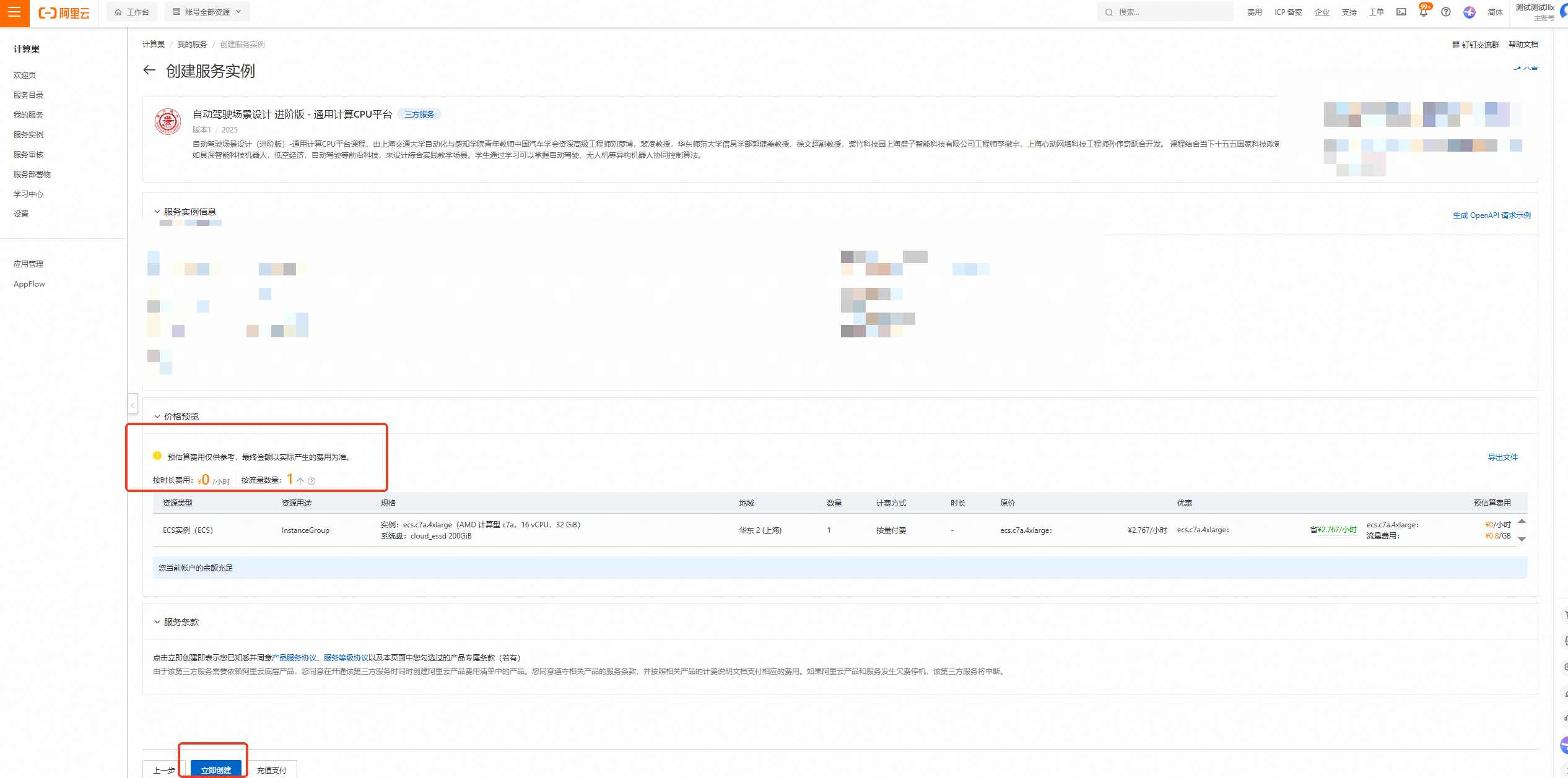Open notifications bell with 99+ badge
The height and width of the screenshot is (778, 1568).
[x=1423, y=12]
